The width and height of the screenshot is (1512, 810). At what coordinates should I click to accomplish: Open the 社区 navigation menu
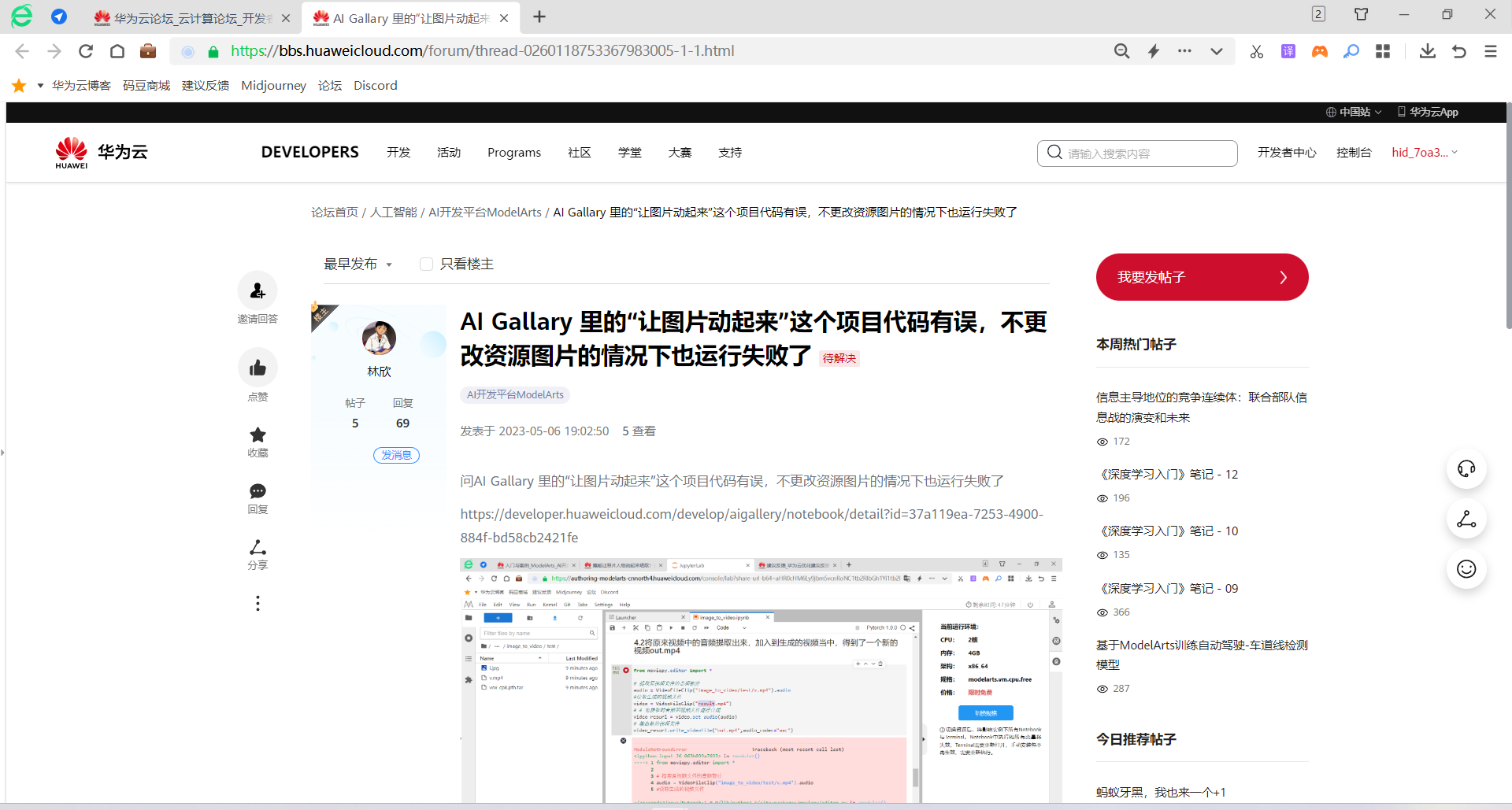pyautogui.click(x=580, y=153)
